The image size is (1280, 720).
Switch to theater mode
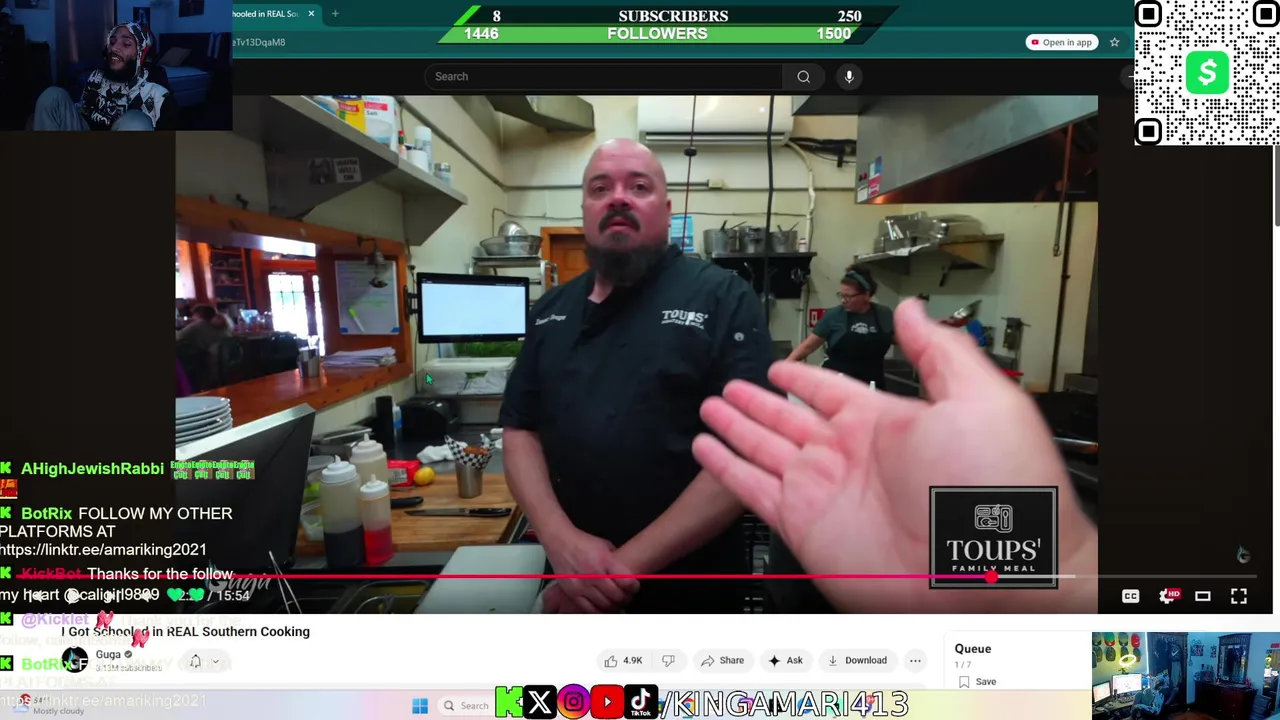pyautogui.click(x=1203, y=596)
